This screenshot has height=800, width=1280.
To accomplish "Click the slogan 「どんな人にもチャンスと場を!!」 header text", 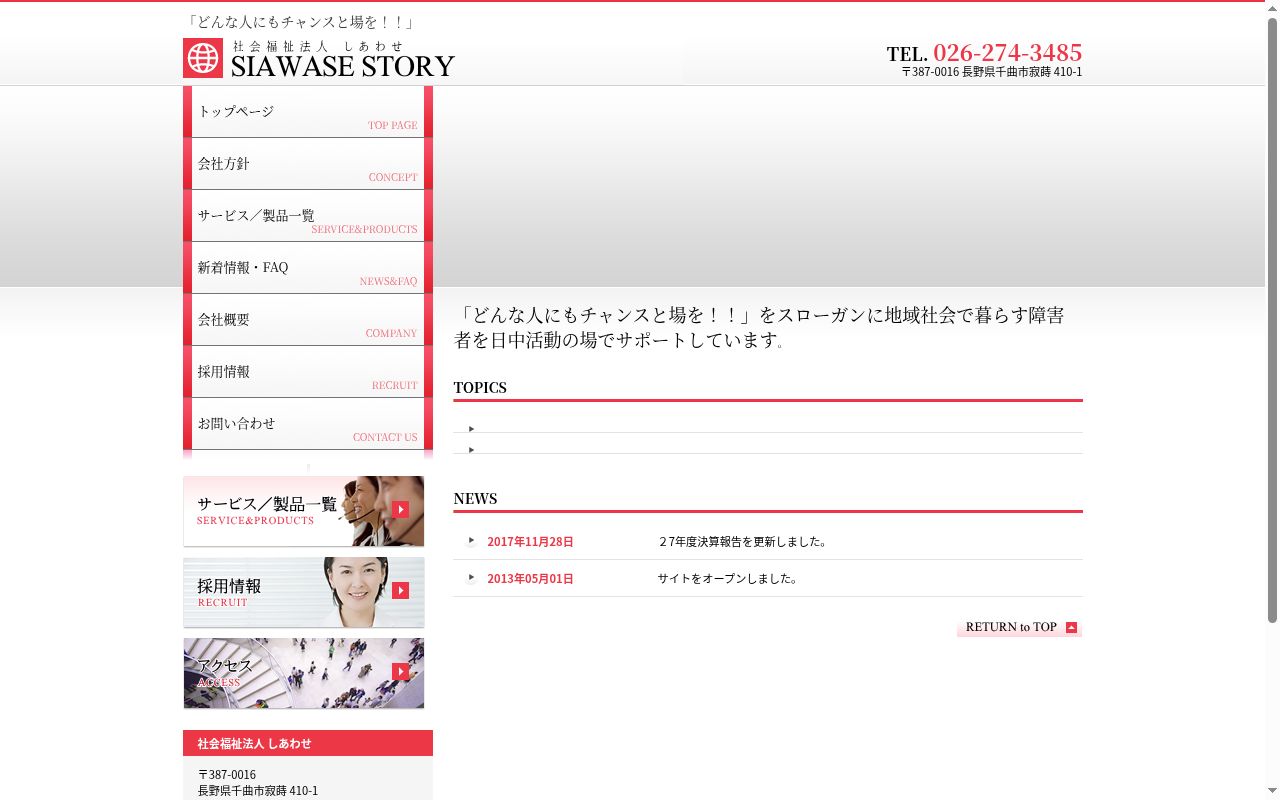I will (300, 22).
